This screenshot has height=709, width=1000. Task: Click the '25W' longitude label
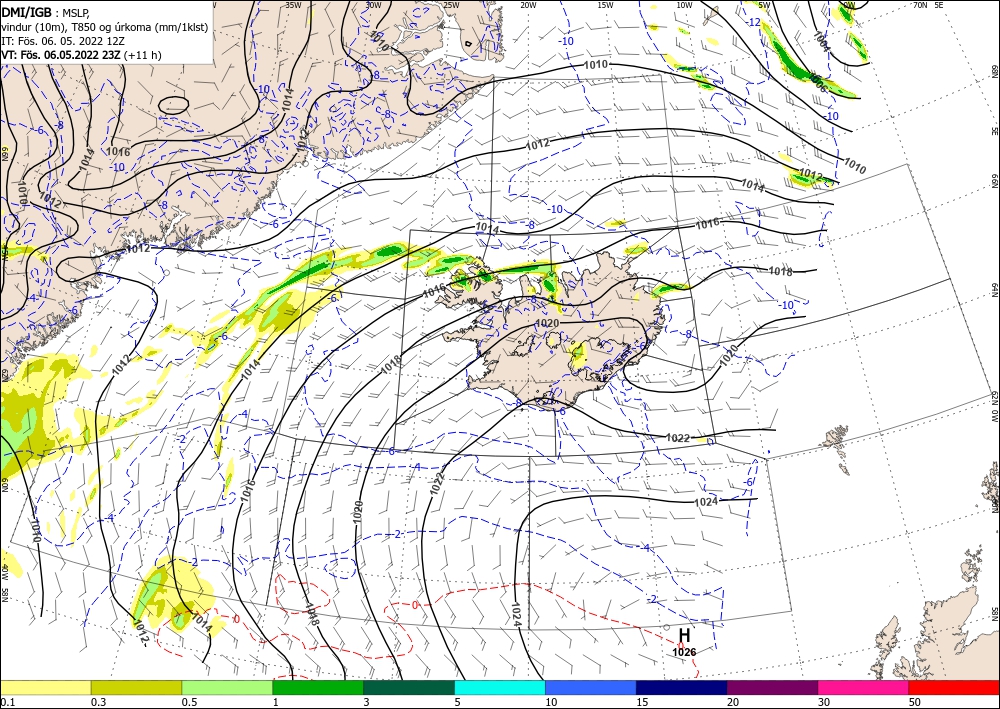pyautogui.click(x=451, y=4)
